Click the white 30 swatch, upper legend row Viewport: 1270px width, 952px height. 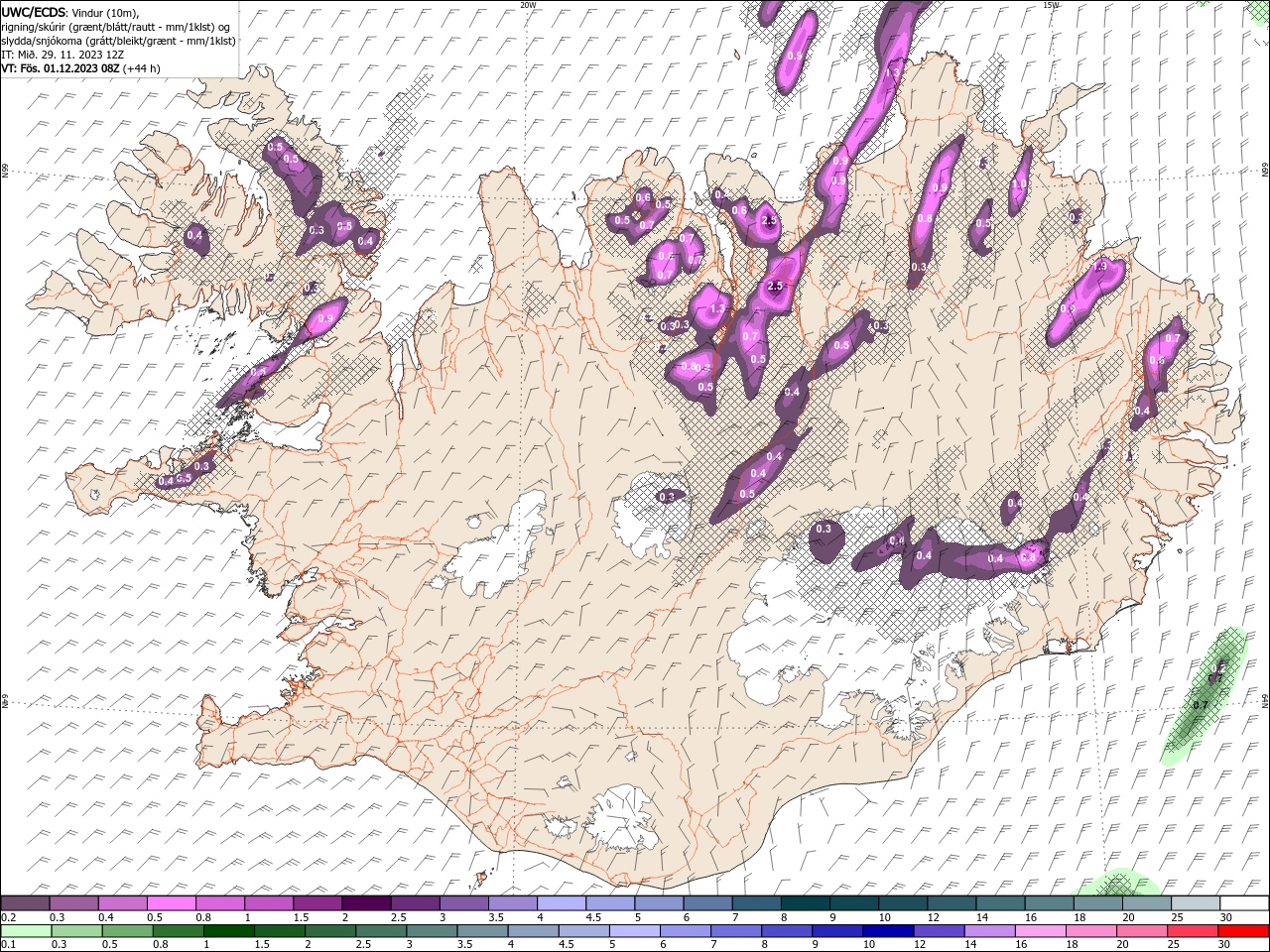pyautogui.click(x=1245, y=903)
